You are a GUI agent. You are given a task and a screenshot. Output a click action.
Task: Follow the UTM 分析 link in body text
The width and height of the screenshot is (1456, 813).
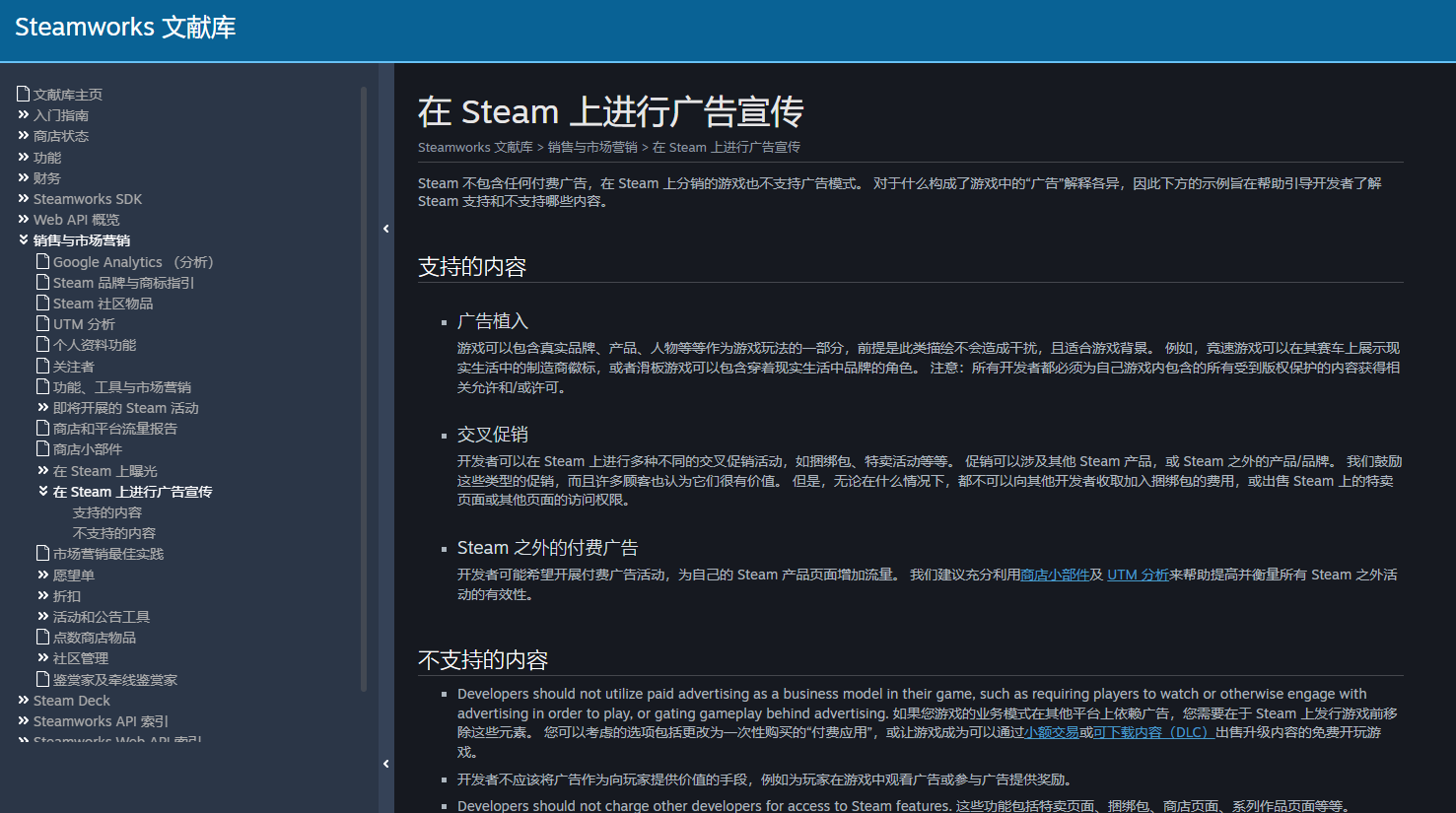[1138, 575]
